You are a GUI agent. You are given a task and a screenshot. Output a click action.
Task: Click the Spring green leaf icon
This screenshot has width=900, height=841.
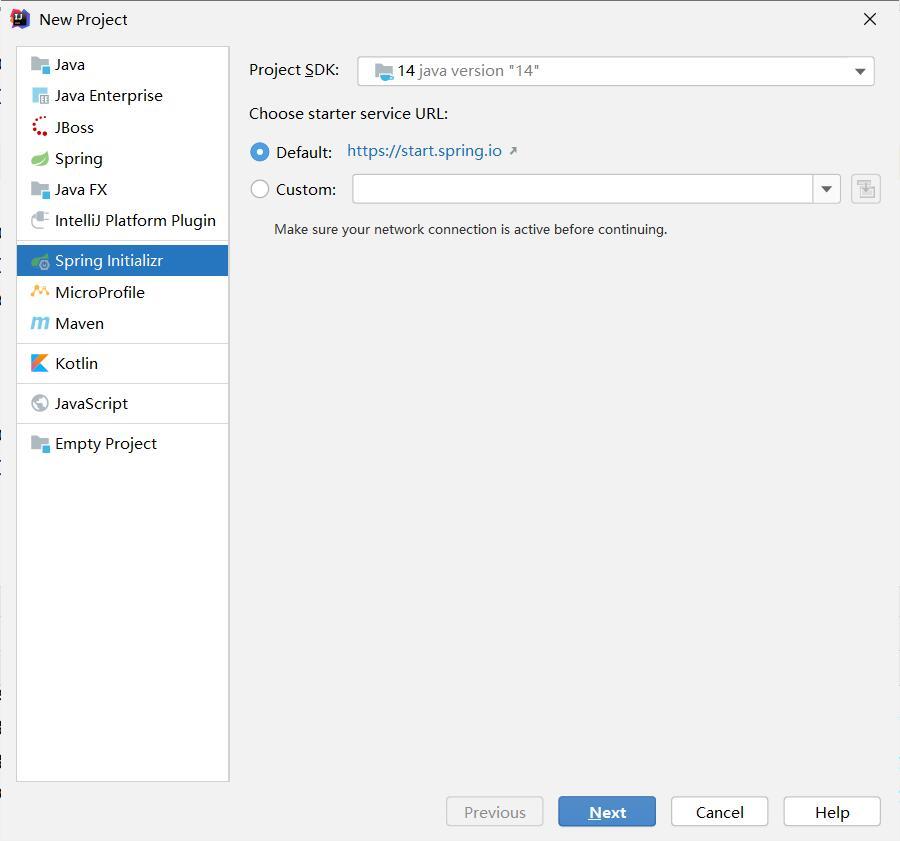40,158
